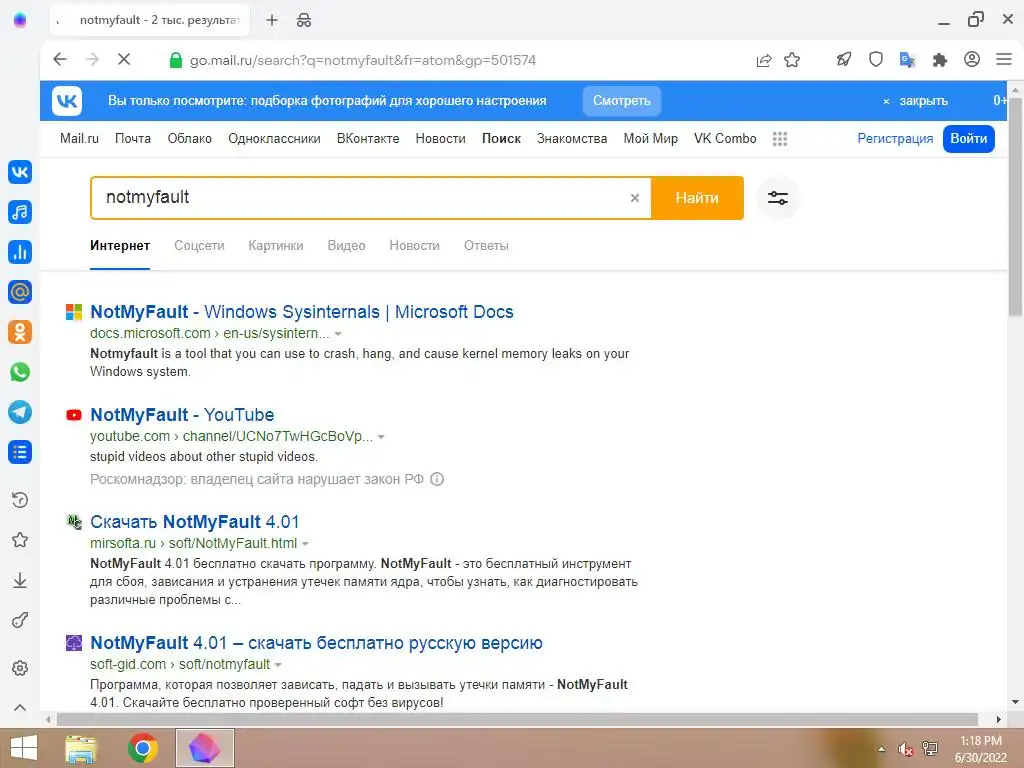This screenshot has height=768, width=1024.
Task: Open the music note sidebar icon
Action: (20, 212)
